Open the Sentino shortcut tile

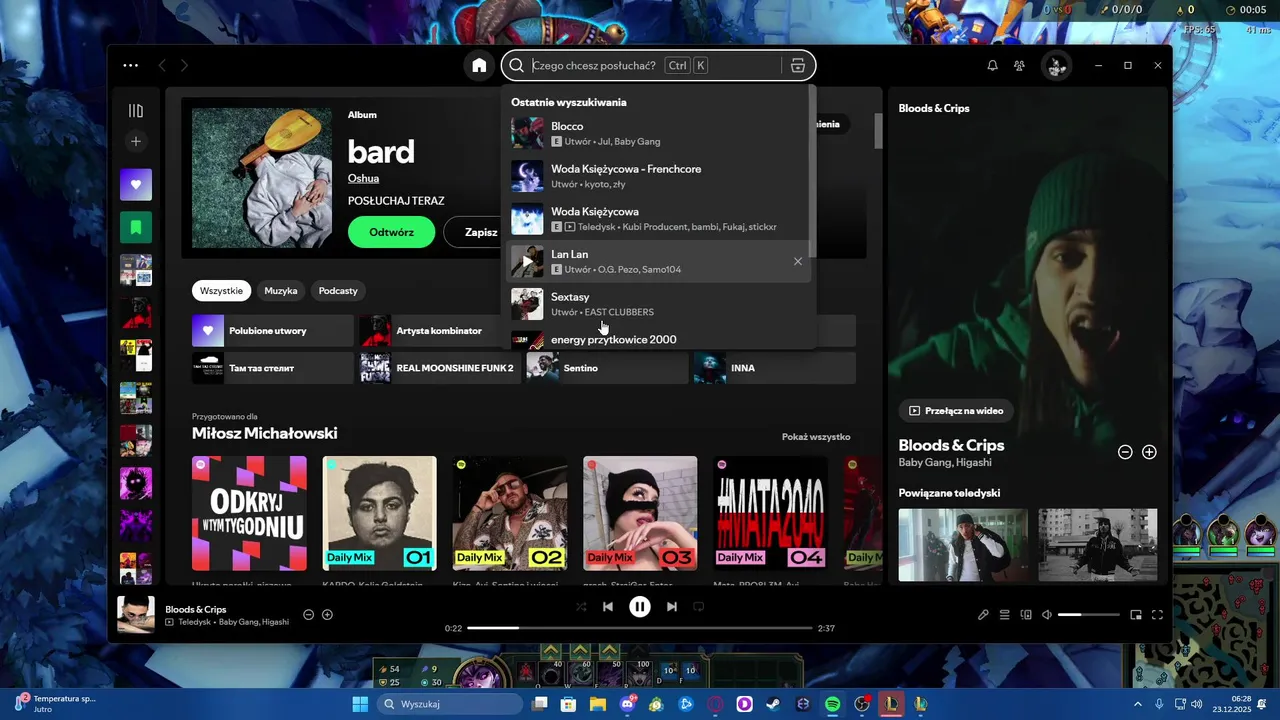607,368
